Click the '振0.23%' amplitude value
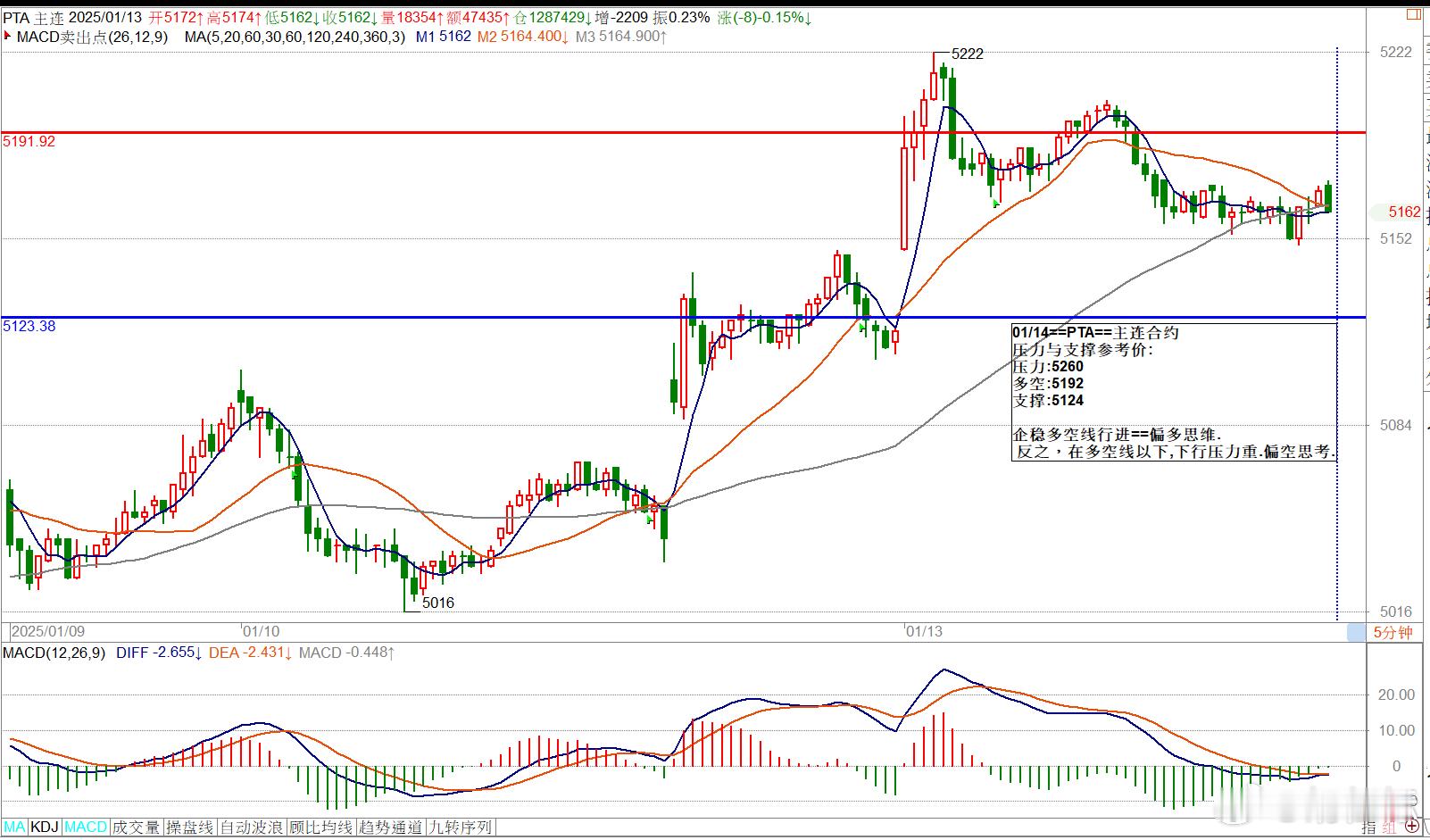 (683, 17)
